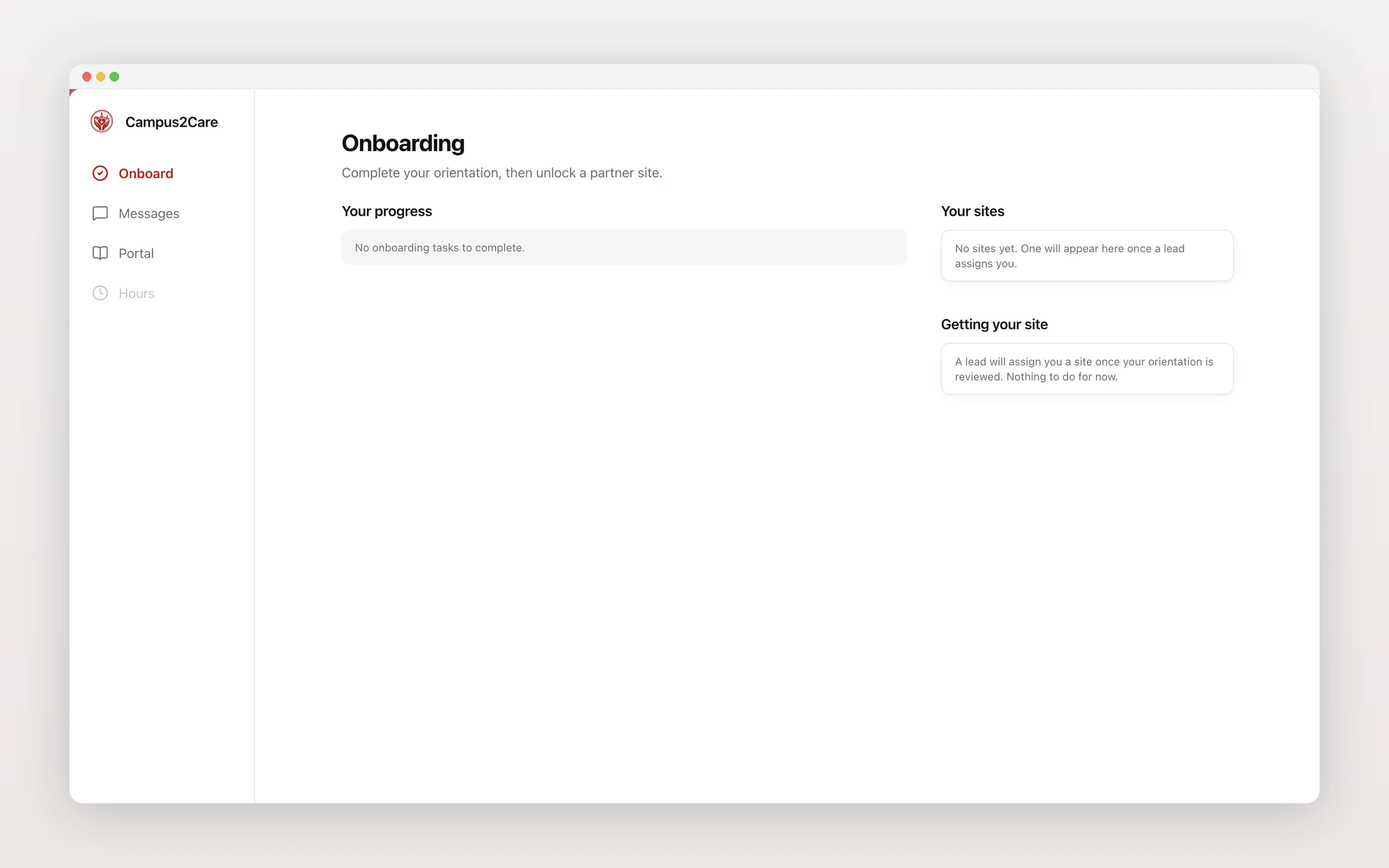Click the "Your sites" heading

click(x=972, y=211)
